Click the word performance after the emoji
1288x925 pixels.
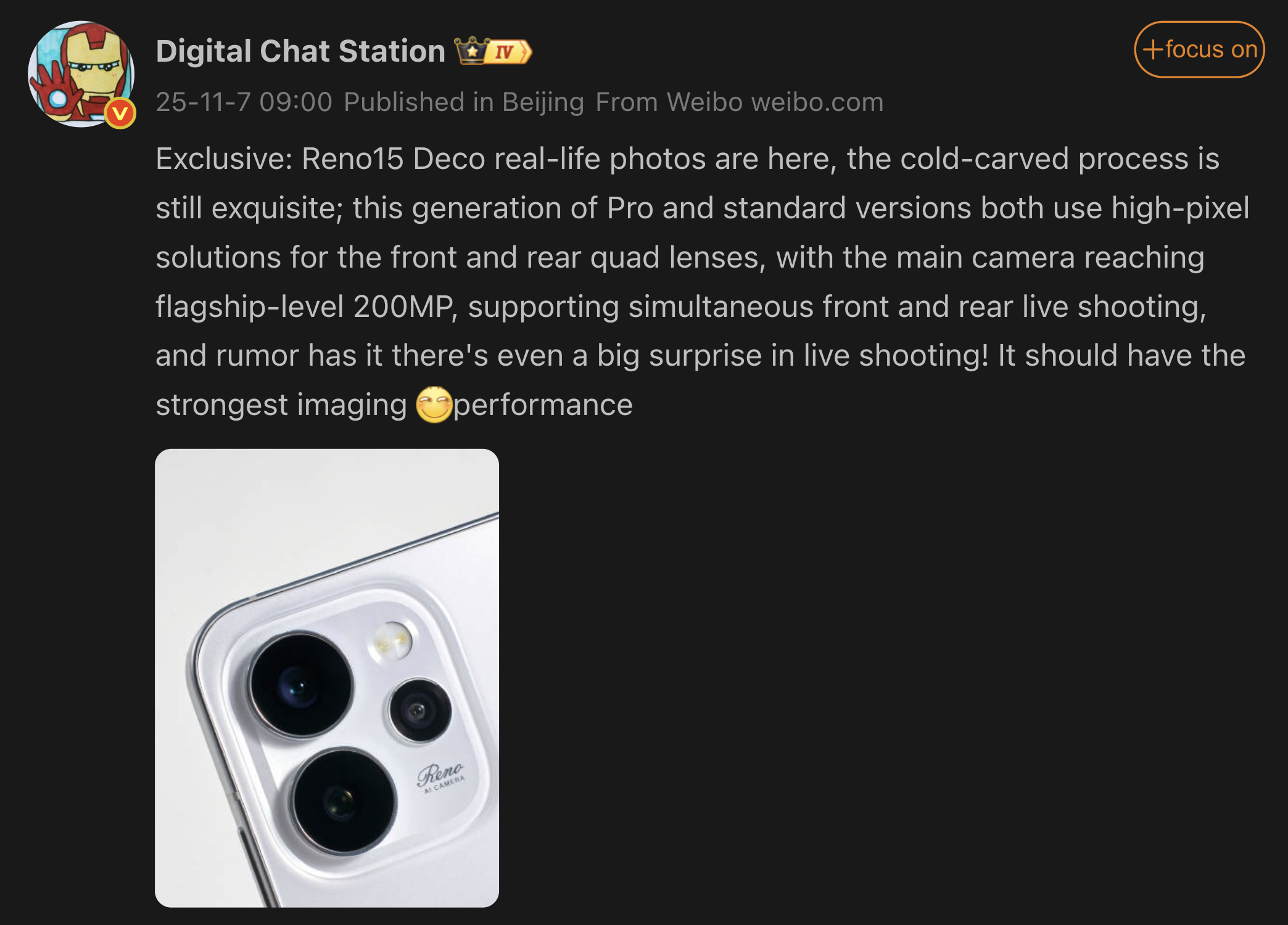pos(543,406)
